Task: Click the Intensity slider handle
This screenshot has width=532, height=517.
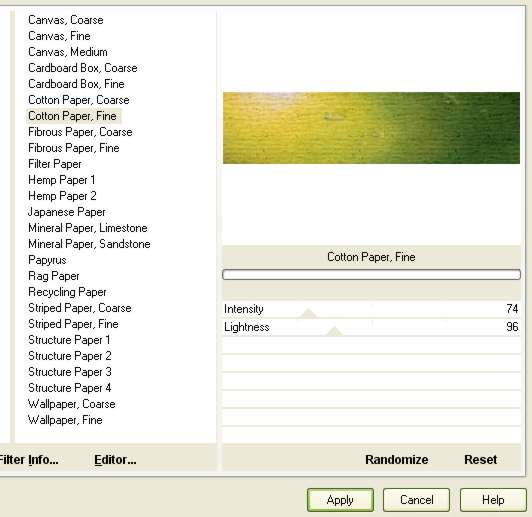Action: click(308, 313)
